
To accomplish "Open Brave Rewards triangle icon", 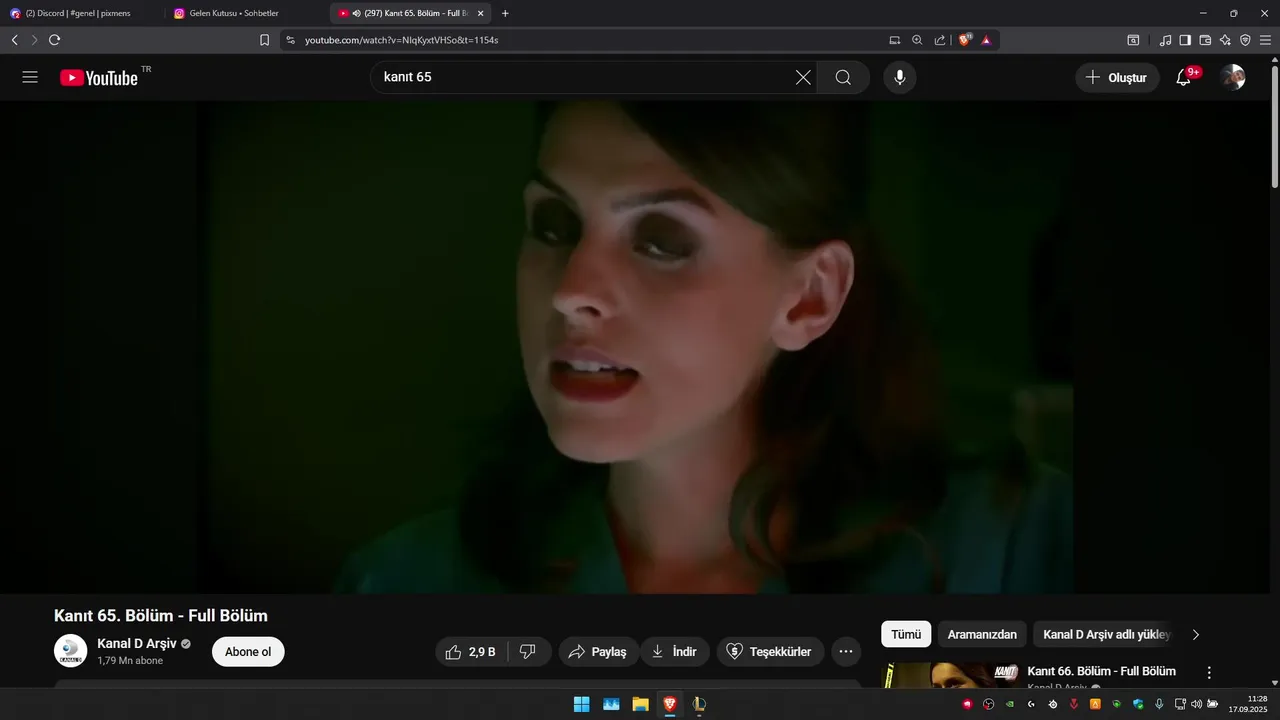I will [986, 40].
